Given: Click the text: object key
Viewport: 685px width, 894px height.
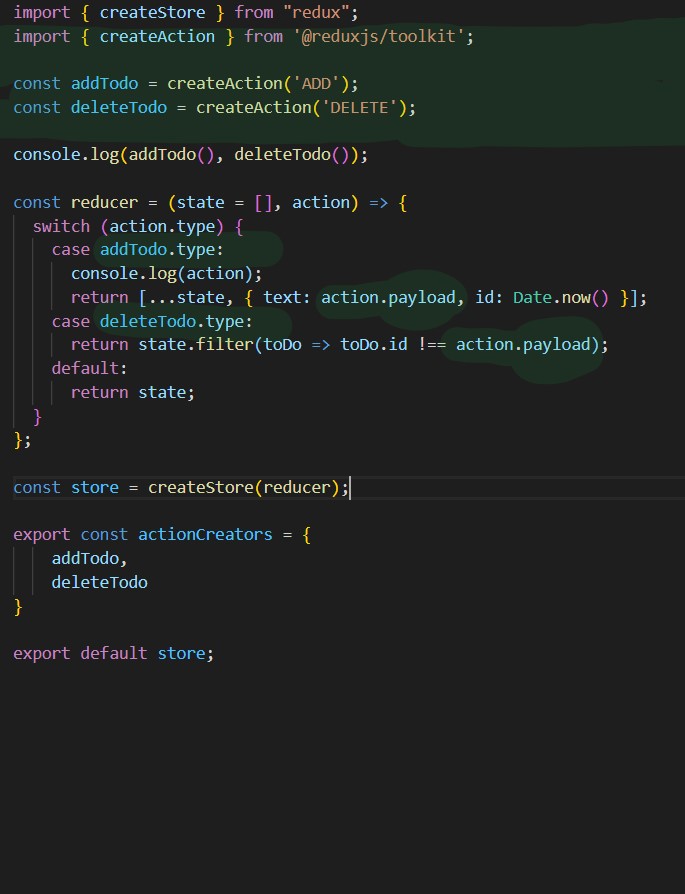Looking at the screenshot, I should (287, 298).
